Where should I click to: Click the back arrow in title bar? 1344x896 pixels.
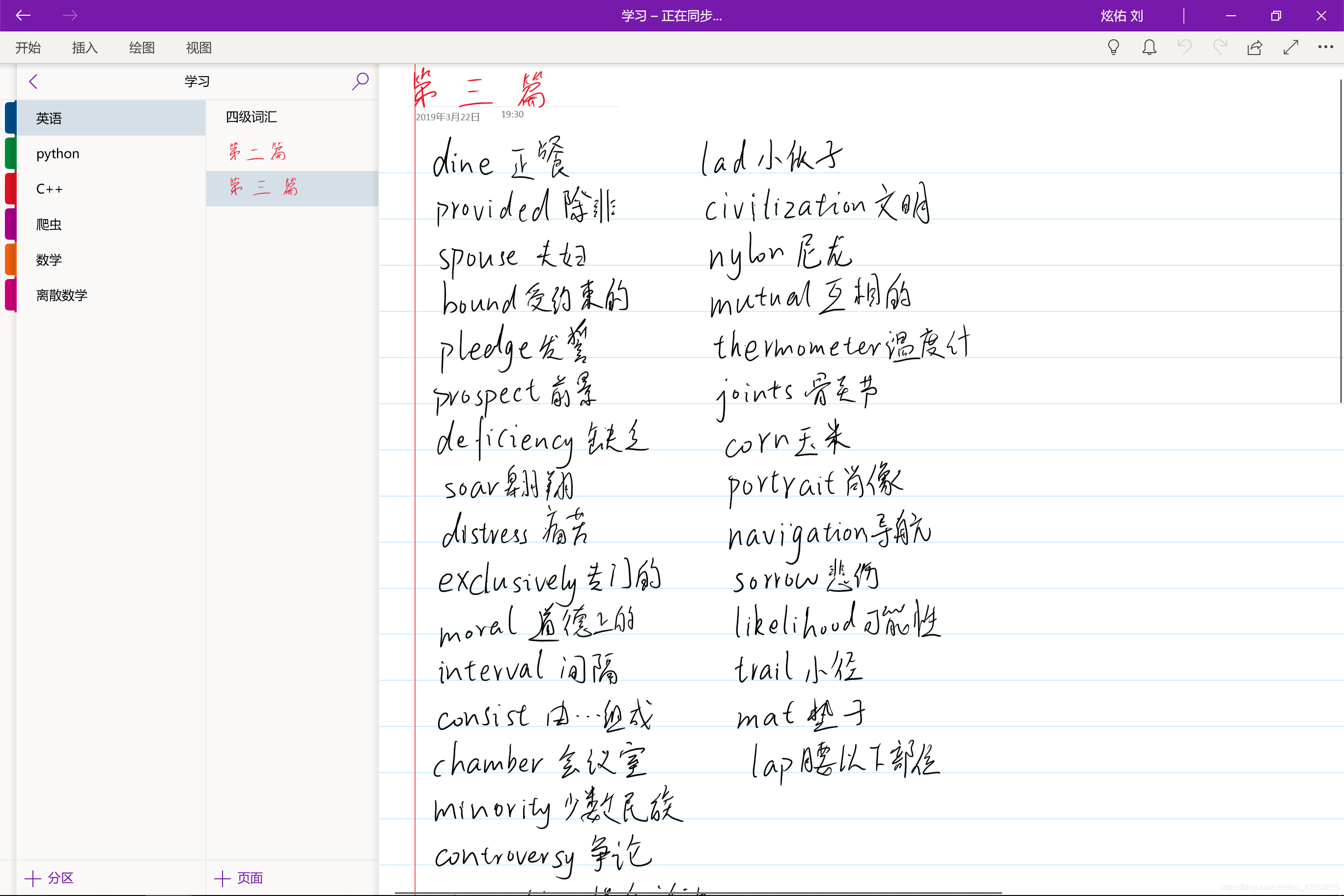pos(23,15)
